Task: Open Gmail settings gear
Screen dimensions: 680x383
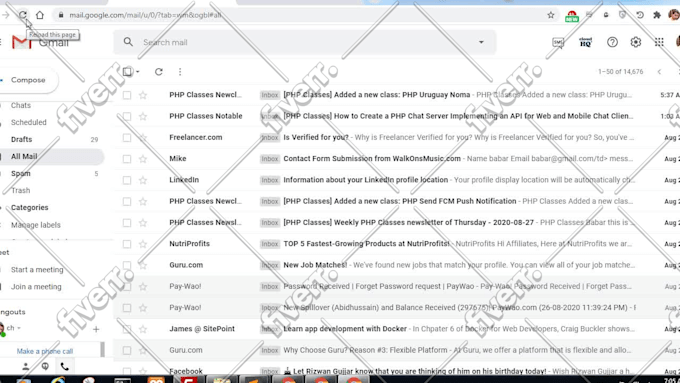Action: [x=636, y=42]
